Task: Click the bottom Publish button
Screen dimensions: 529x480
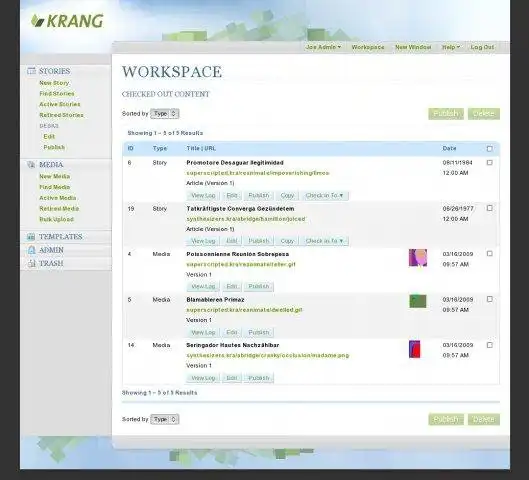Action: pyautogui.click(x=446, y=419)
